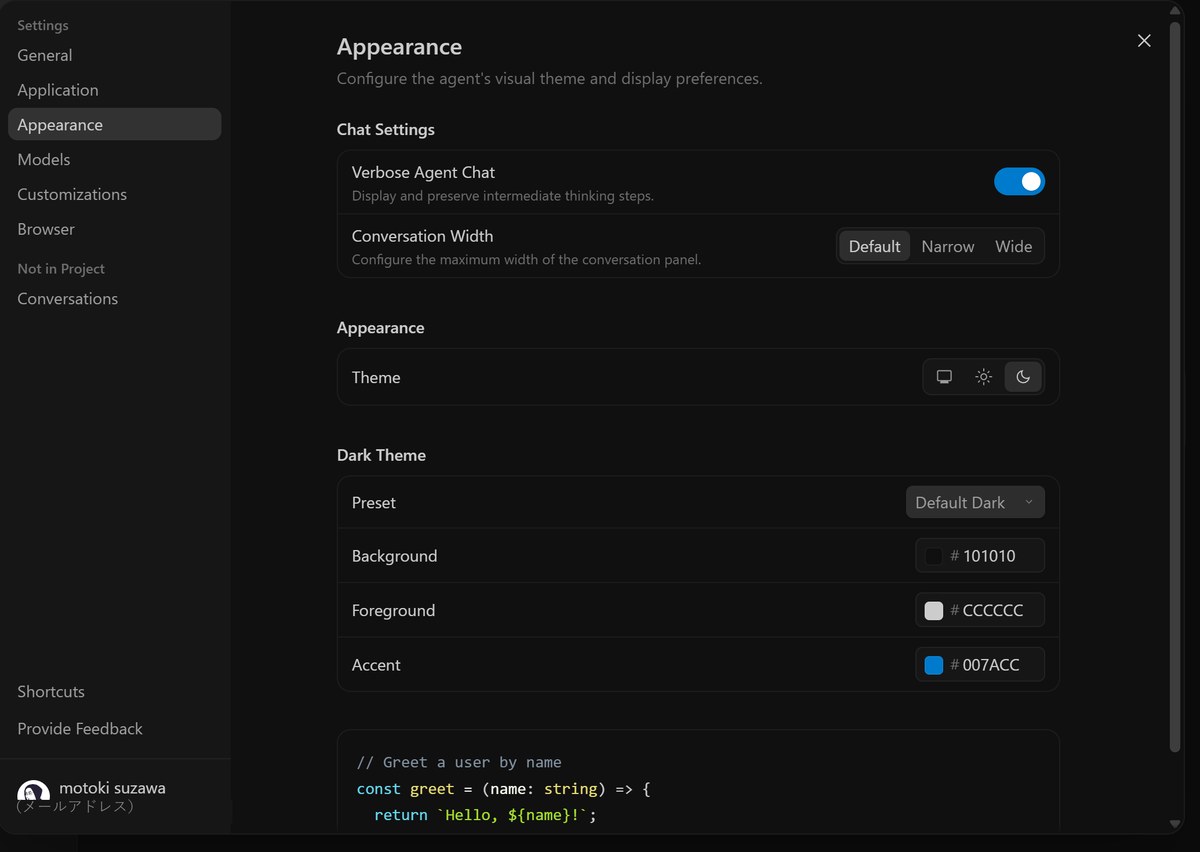
Task: Open the Preset dropdown Default Dark
Action: (x=975, y=502)
